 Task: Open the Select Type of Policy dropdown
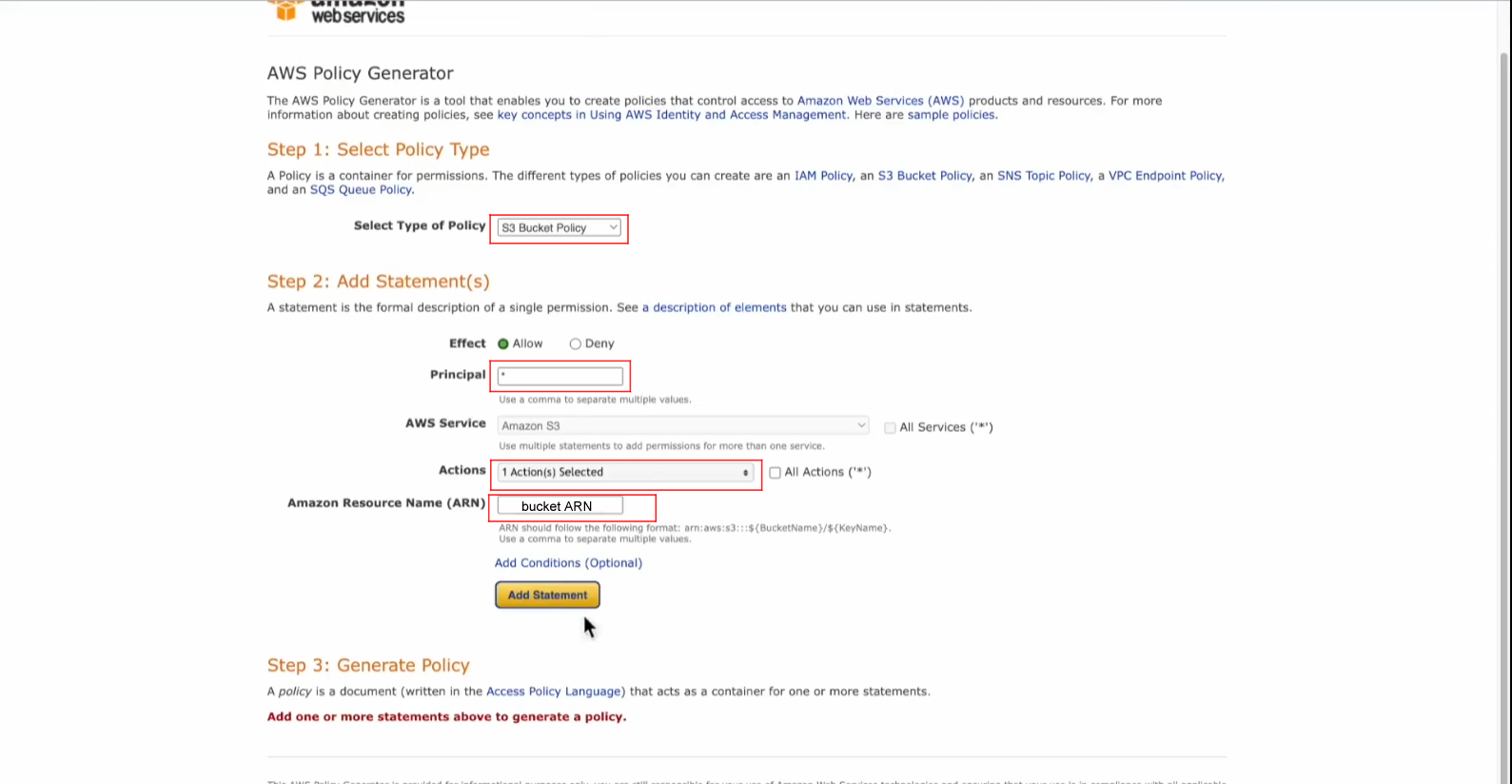[560, 227]
